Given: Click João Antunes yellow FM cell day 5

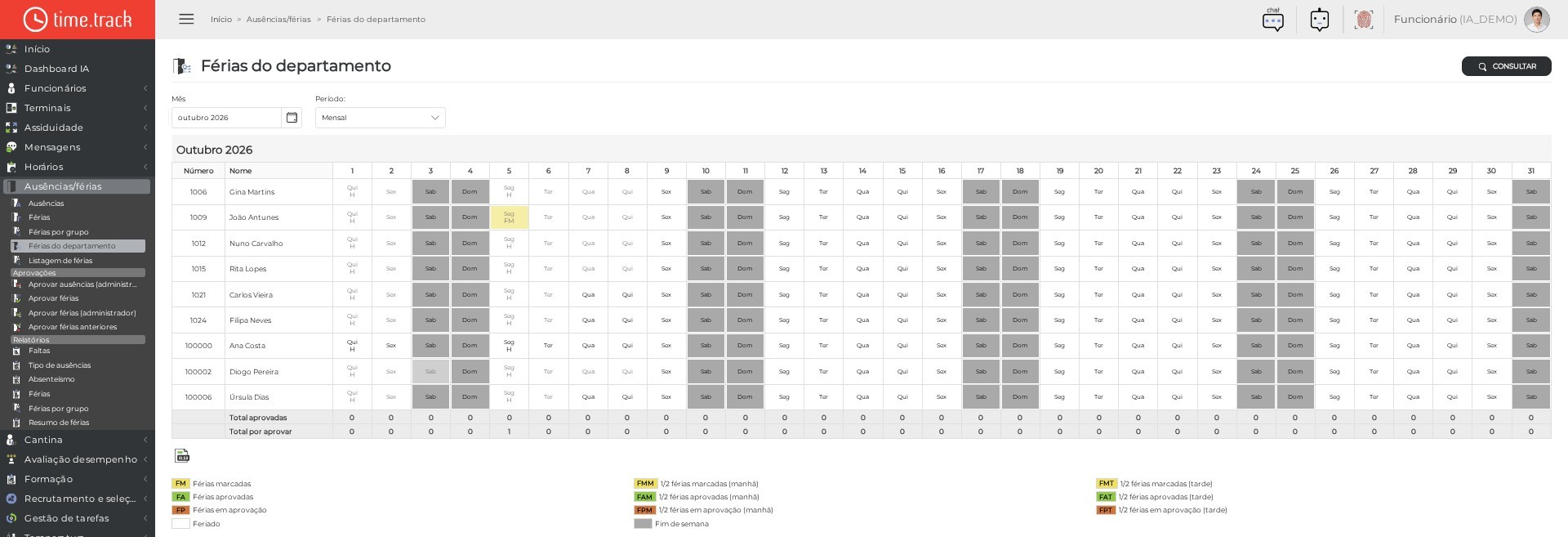Looking at the screenshot, I should [x=509, y=217].
